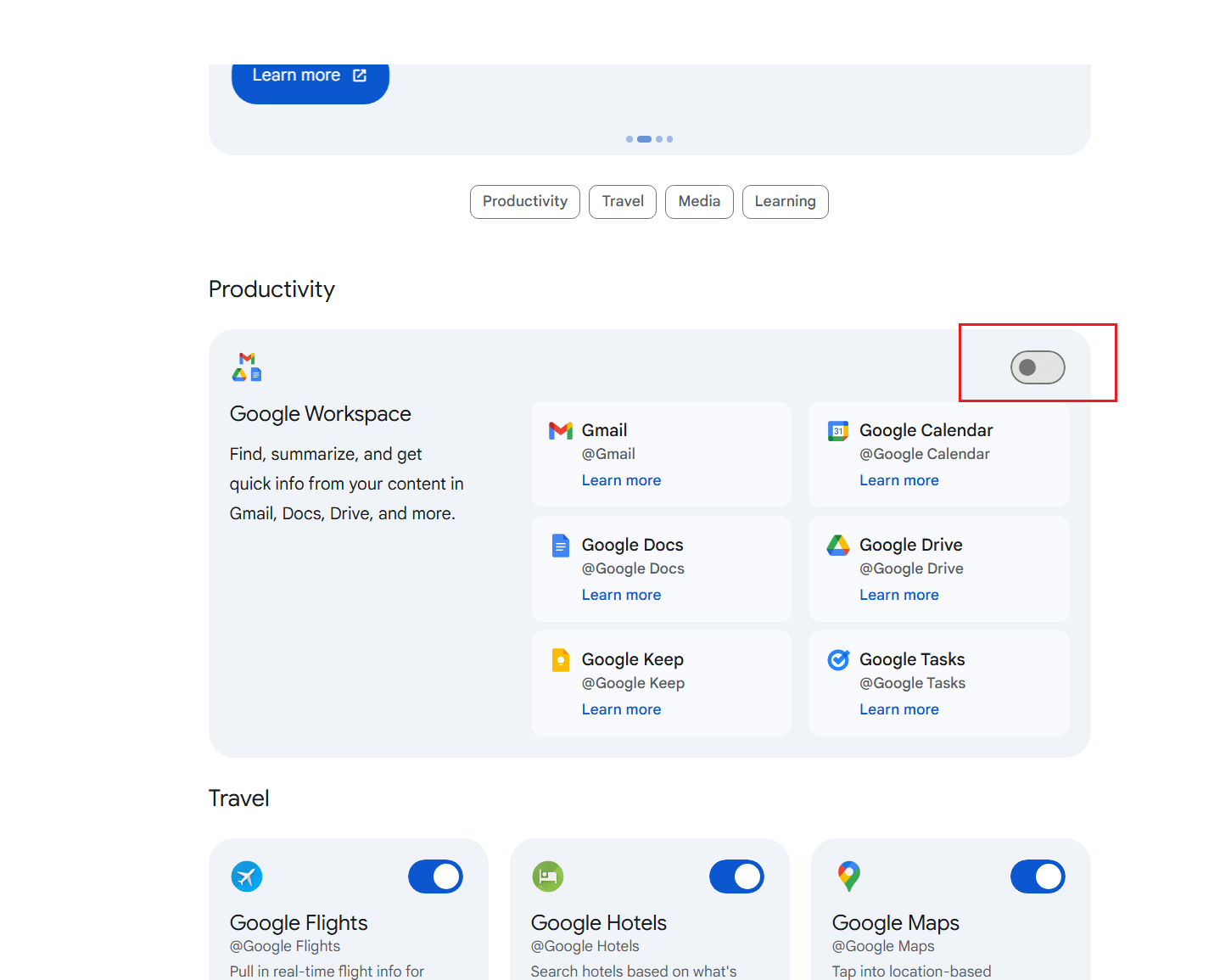1231x980 pixels.
Task: Click the Google Drive triangle icon
Action: 838,546
